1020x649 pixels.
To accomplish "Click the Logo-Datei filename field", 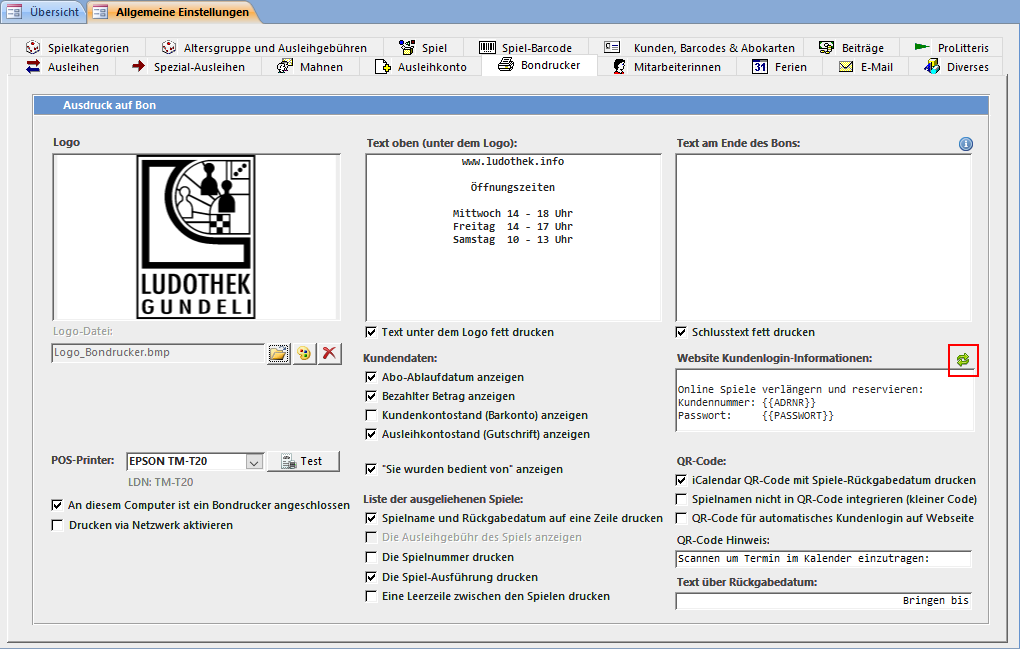I will coord(158,352).
